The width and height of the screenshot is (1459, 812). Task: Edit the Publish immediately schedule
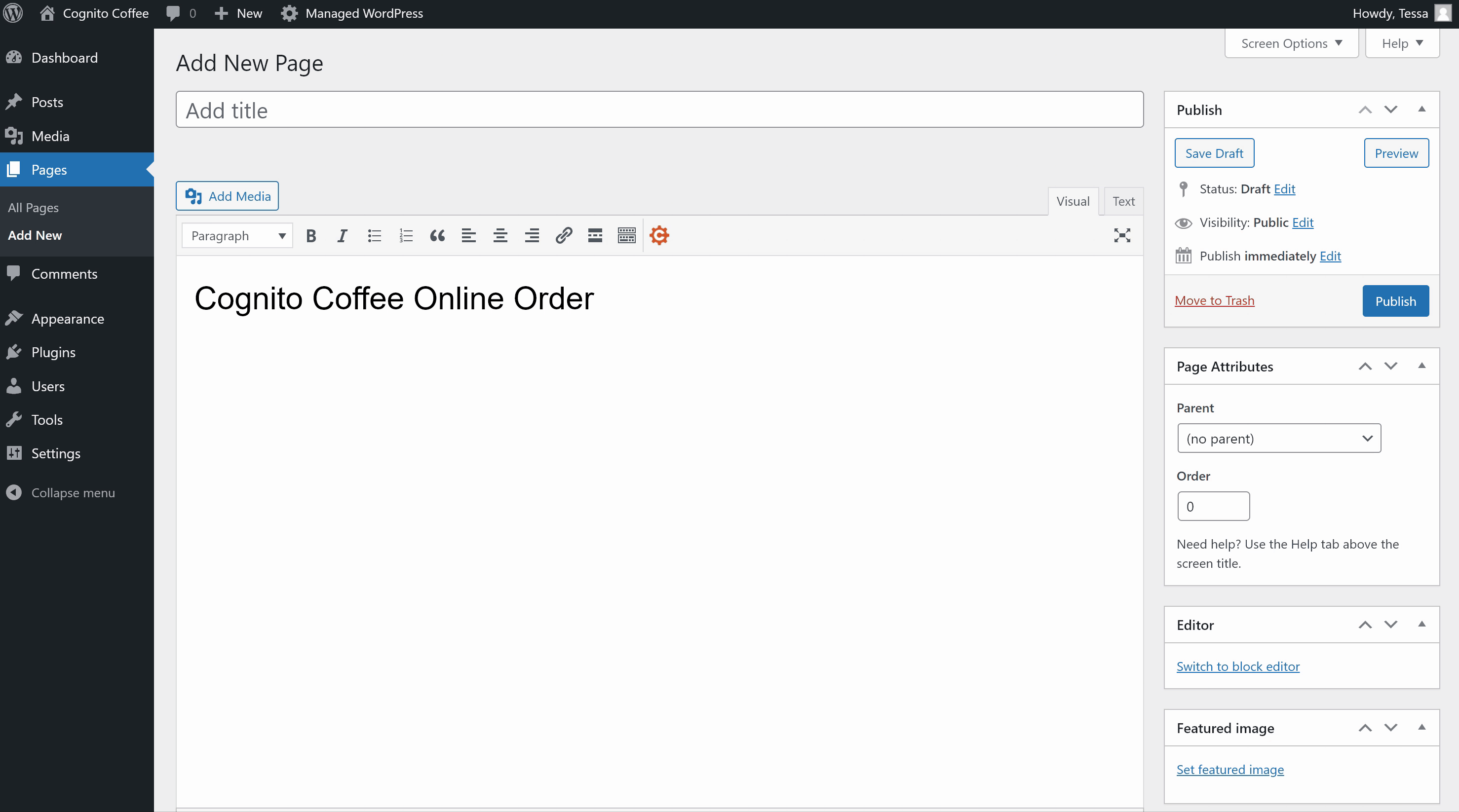point(1331,256)
